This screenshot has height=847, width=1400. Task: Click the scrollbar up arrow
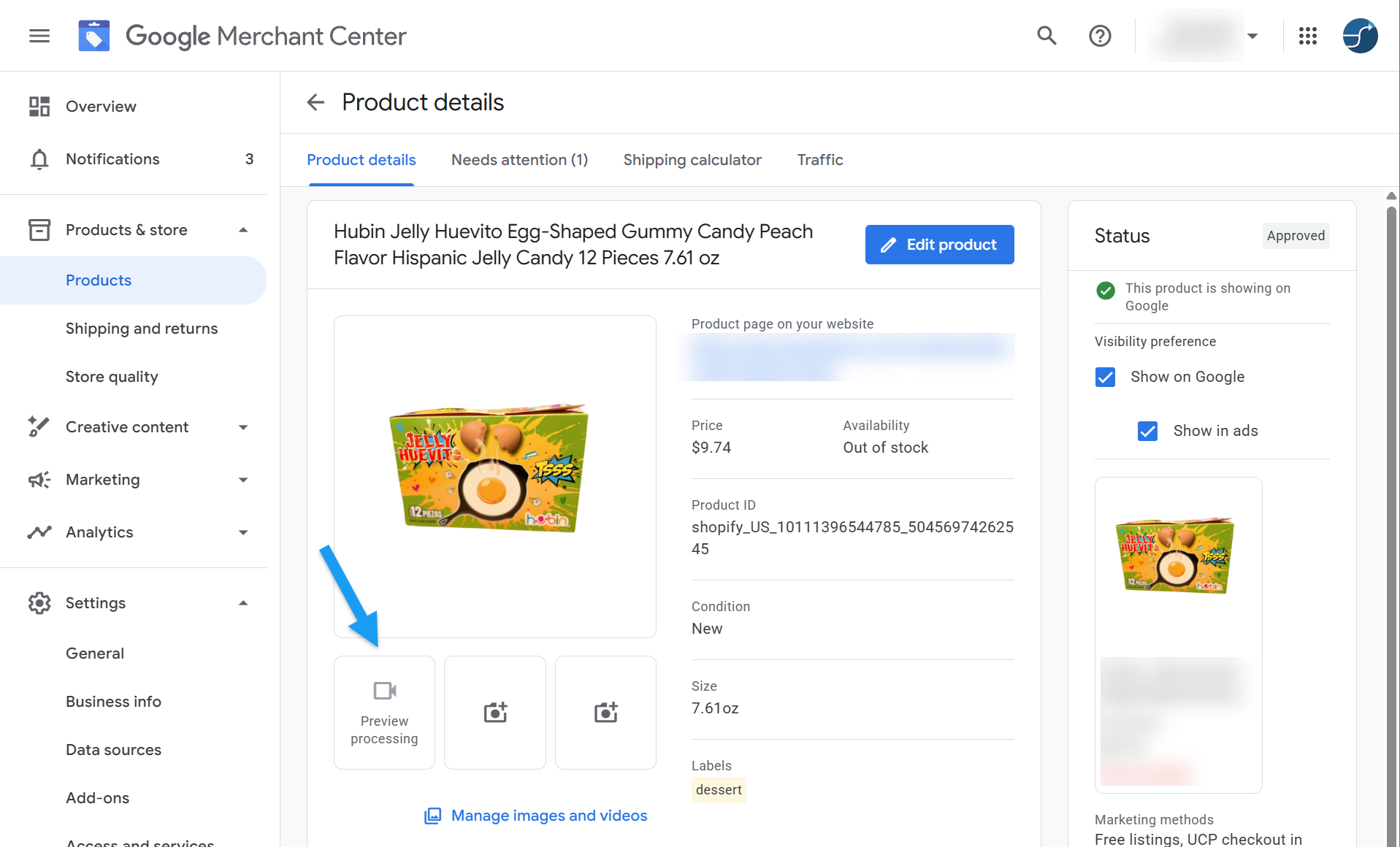(x=1391, y=196)
